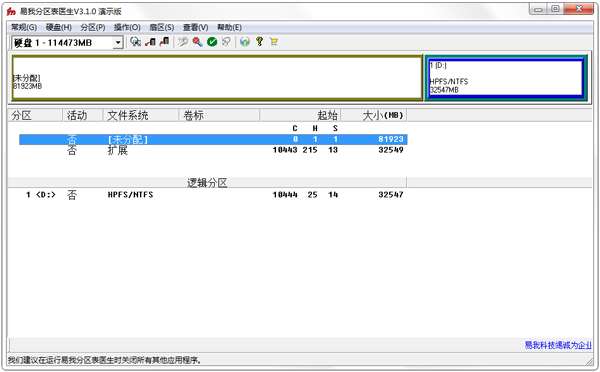600x372 pixels.
Task: Click the 分区 column header
Action: (x=35, y=115)
